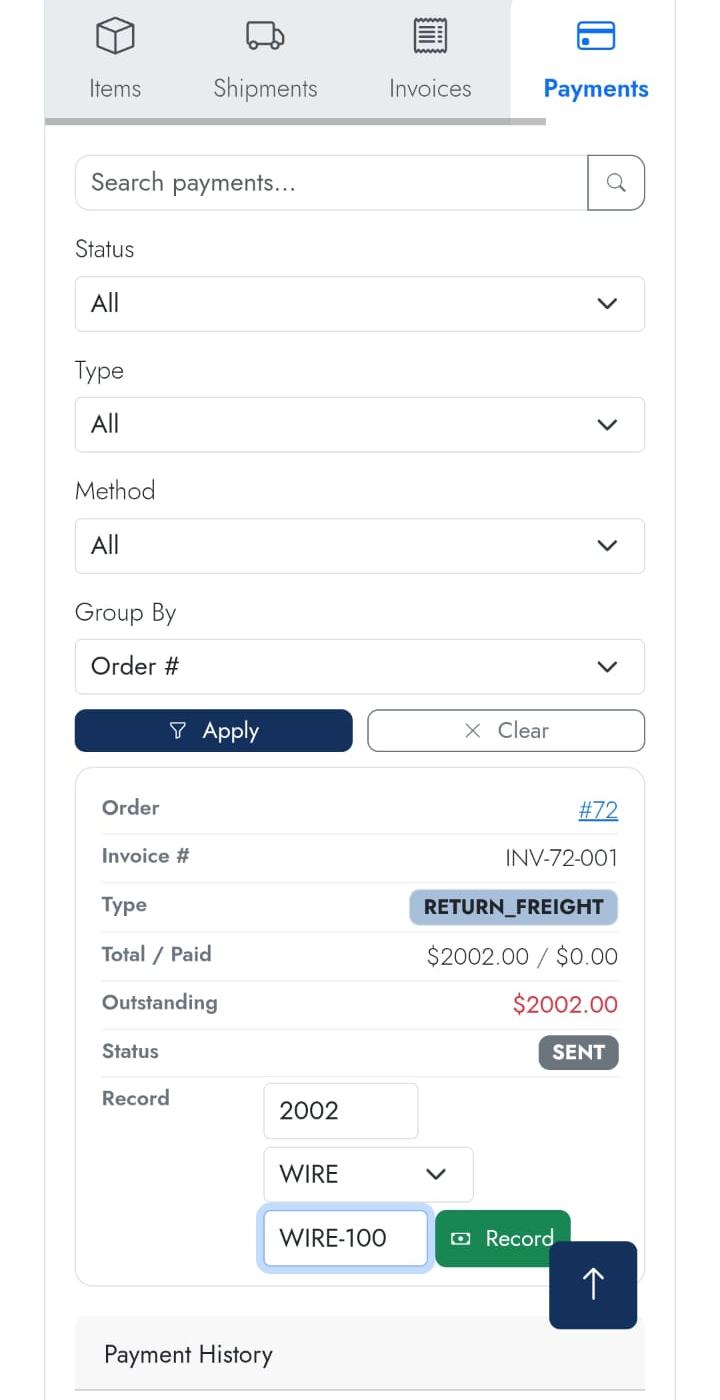The width and height of the screenshot is (720, 1400).
Task: Change the Group By Order # dropdown
Action: pos(360,666)
